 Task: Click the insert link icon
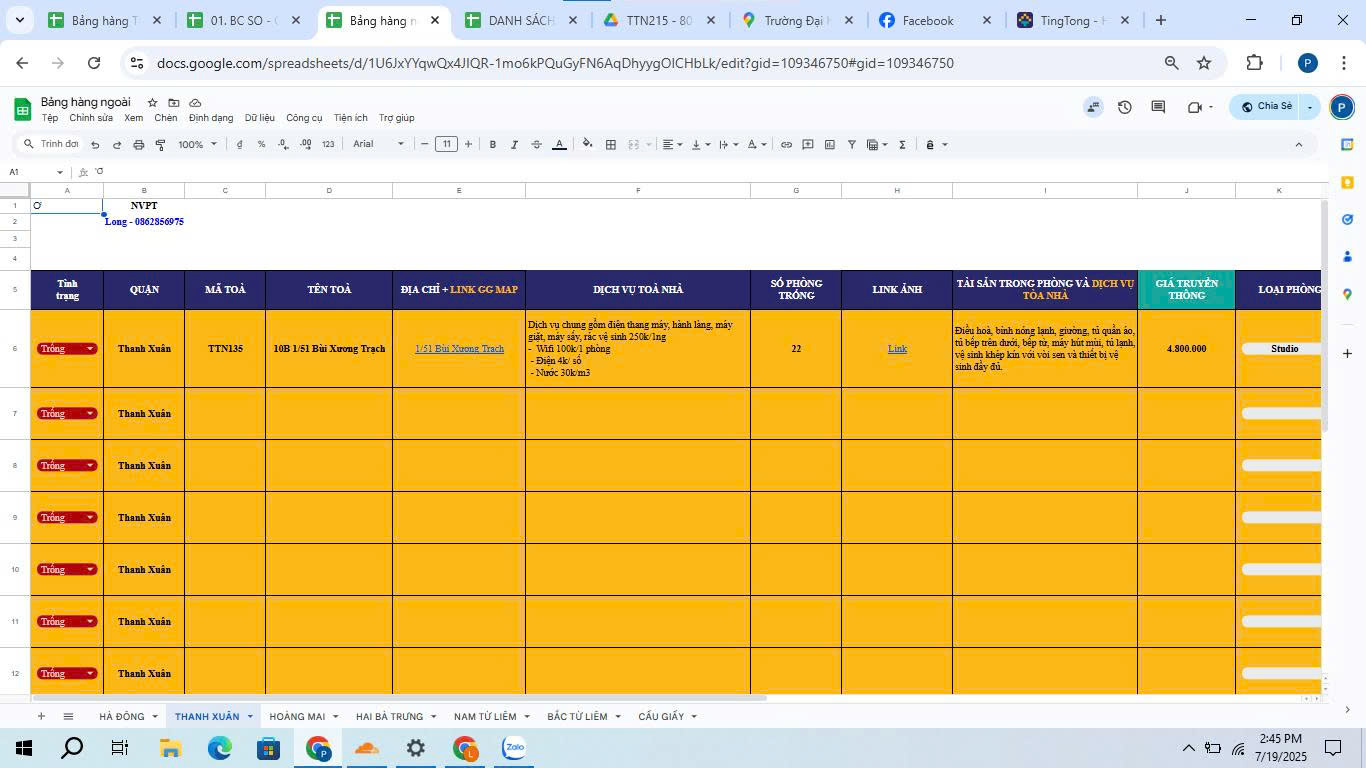click(x=786, y=145)
